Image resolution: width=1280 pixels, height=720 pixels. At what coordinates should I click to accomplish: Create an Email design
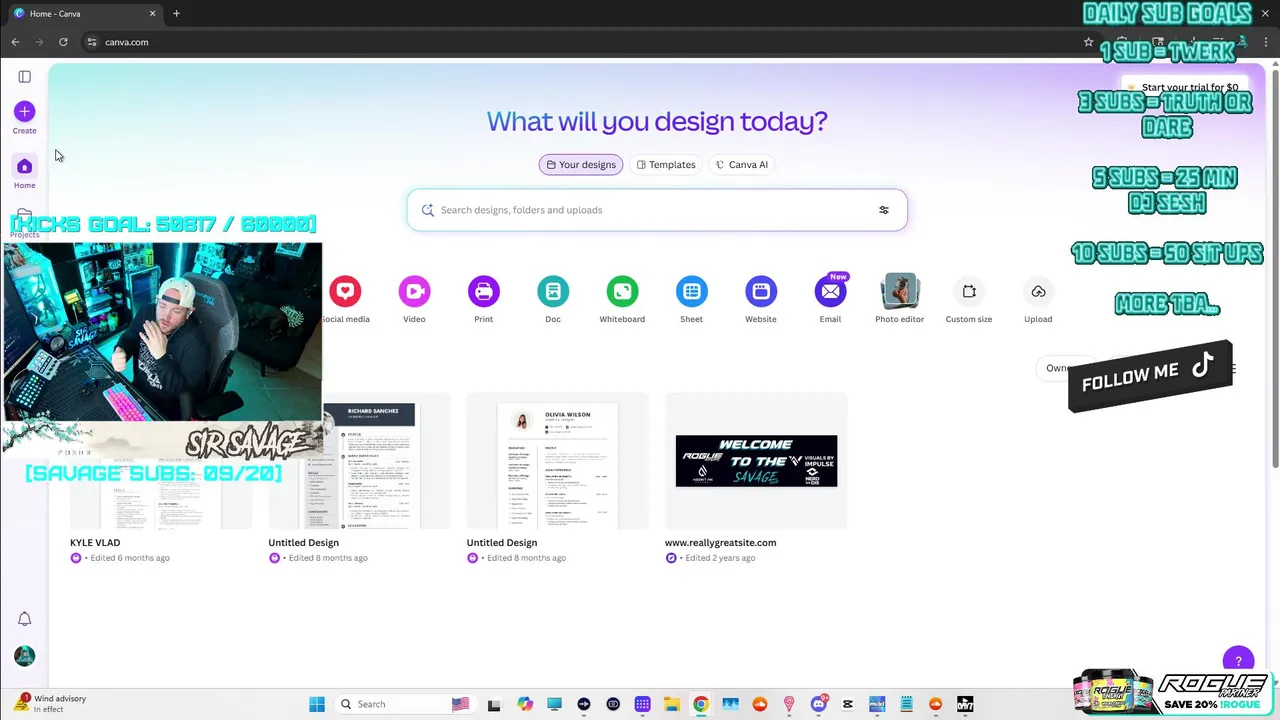click(830, 291)
